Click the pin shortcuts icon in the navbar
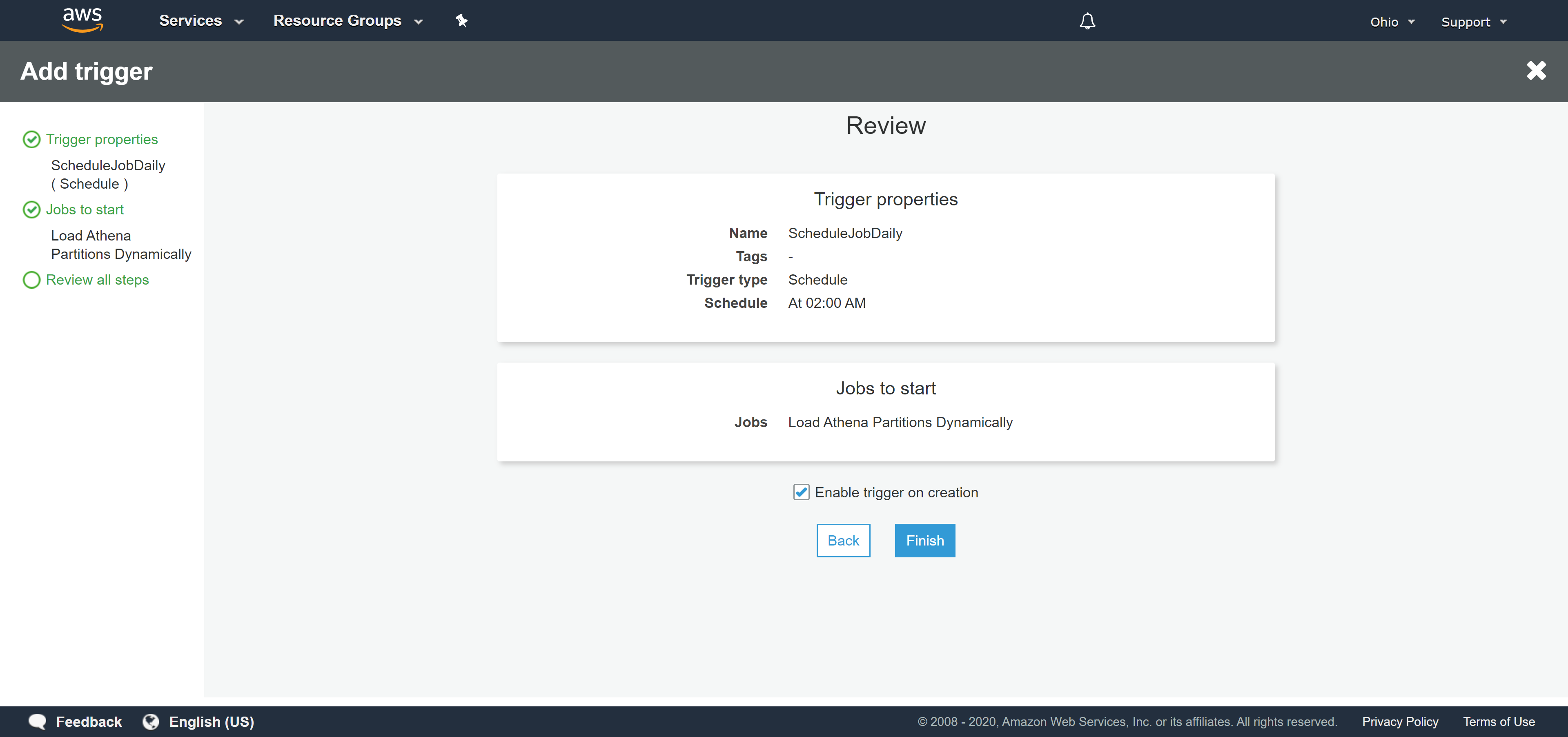Viewport: 1568px width, 737px height. click(462, 20)
